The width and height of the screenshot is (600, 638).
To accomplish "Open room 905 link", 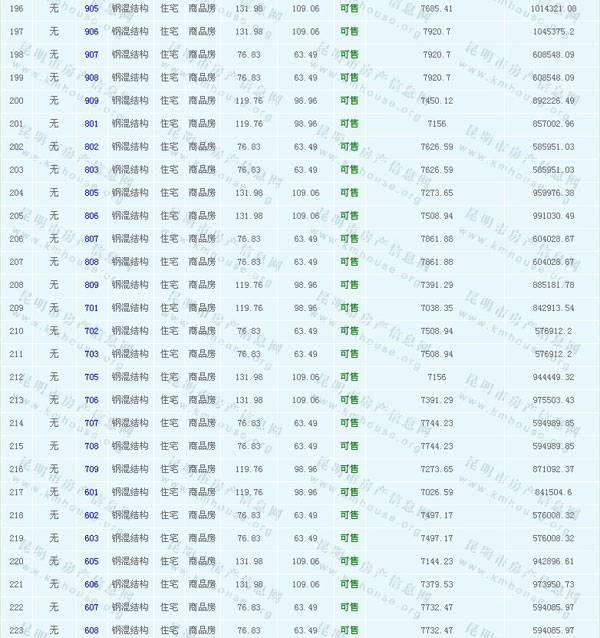I will pos(92,8).
